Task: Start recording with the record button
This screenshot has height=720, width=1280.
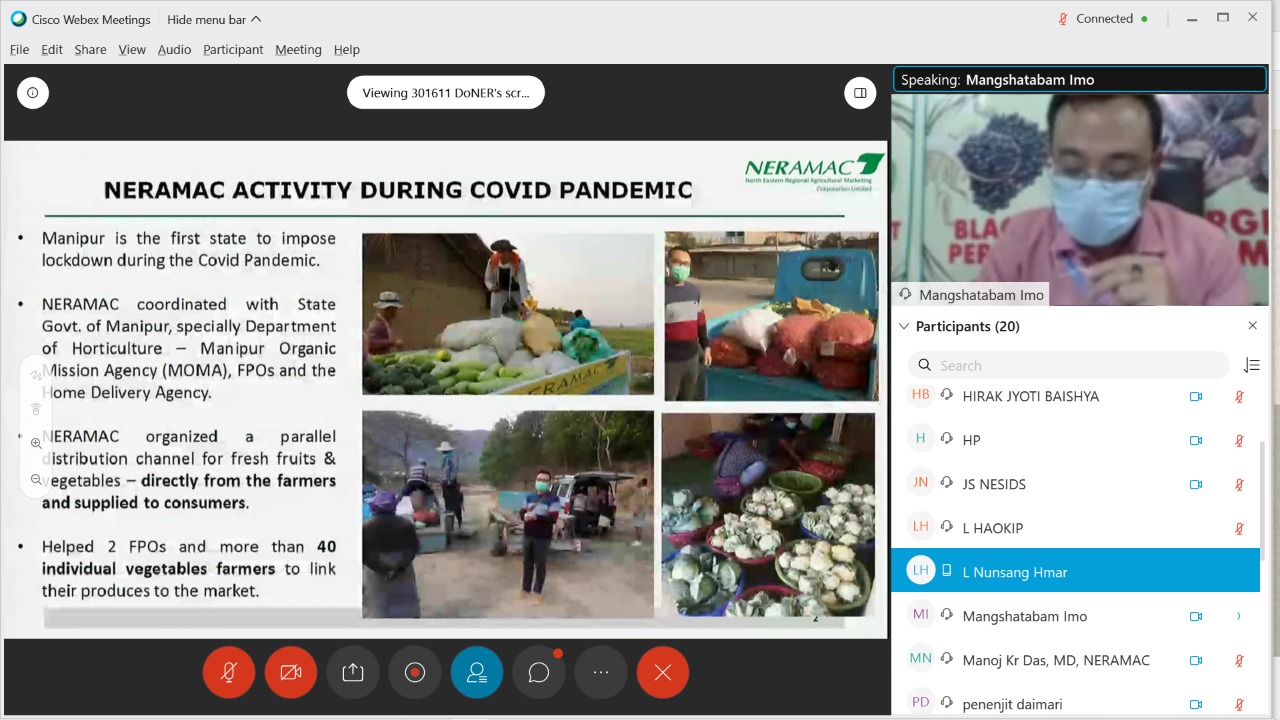Action: point(414,672)
